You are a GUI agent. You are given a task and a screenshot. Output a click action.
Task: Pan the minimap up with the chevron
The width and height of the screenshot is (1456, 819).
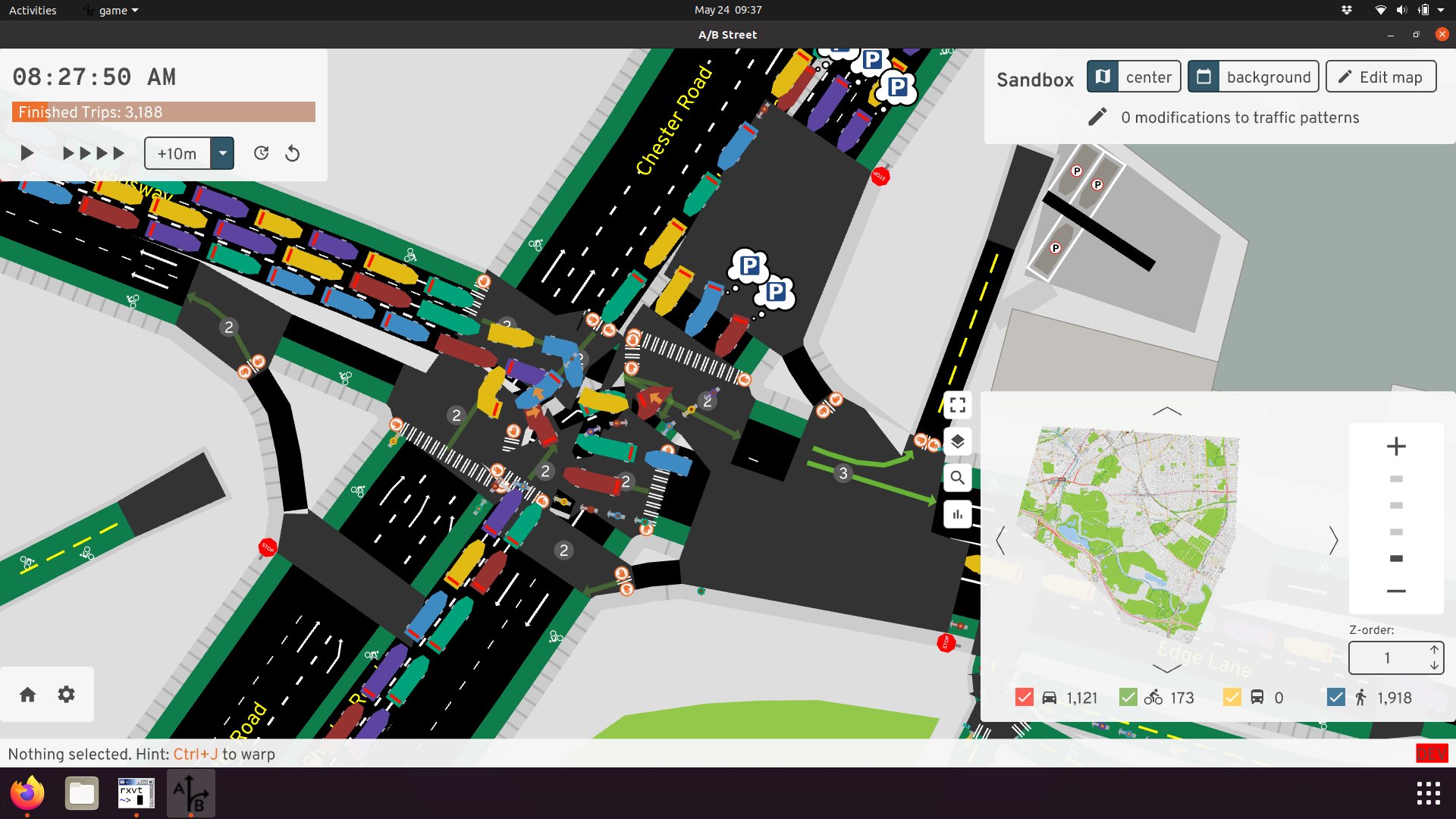click(1166, 411)
